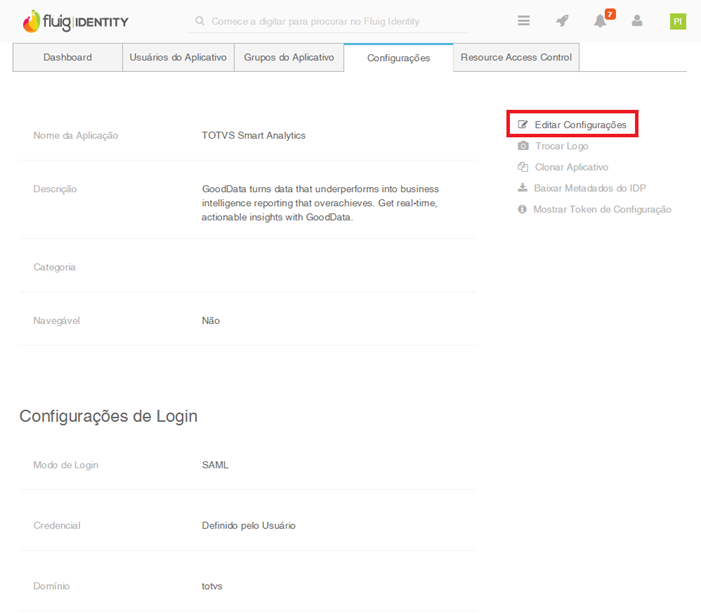Click the totvs domain value

click(x=212, y=586)
